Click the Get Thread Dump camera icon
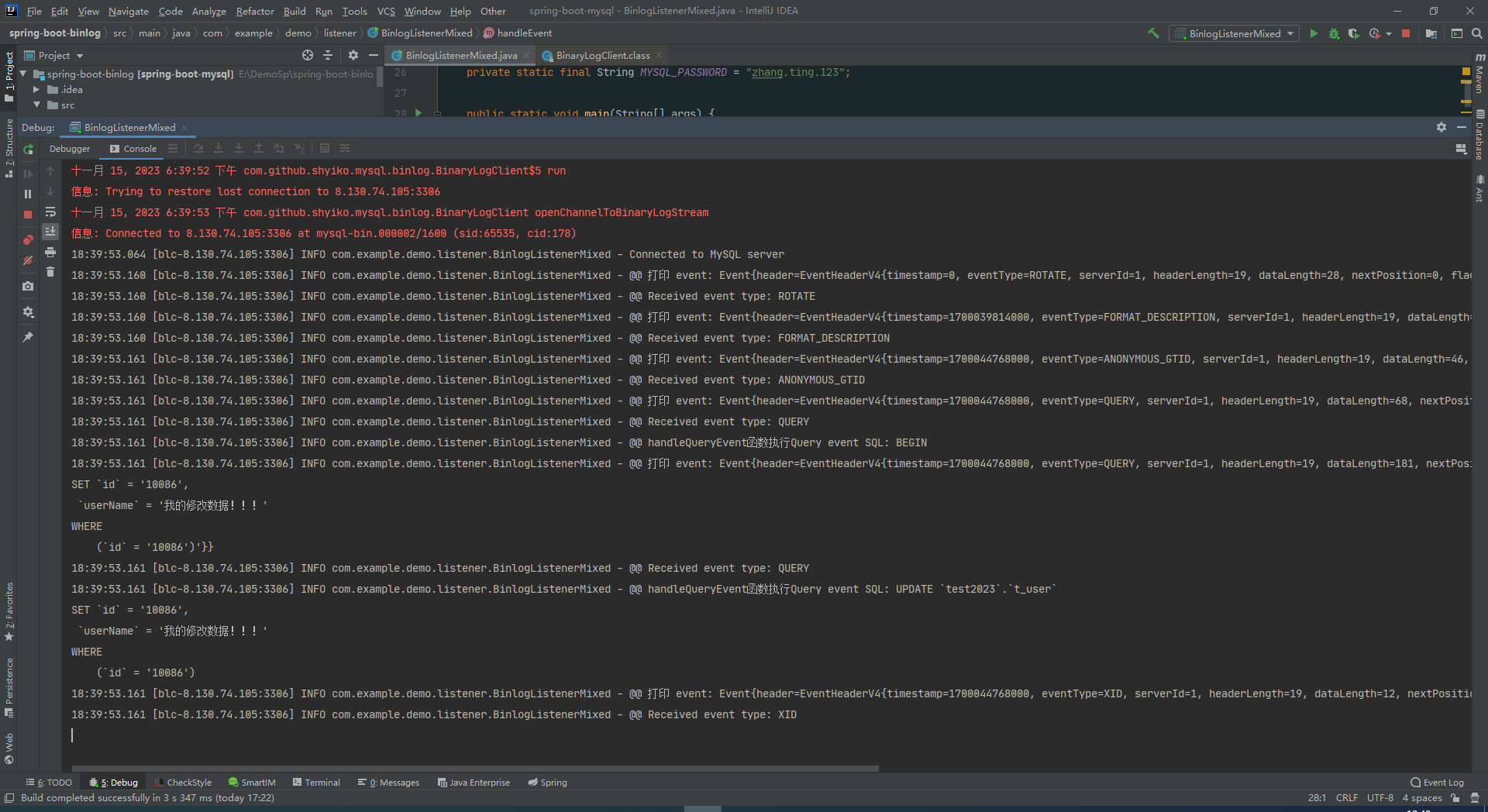 (28, 286)
